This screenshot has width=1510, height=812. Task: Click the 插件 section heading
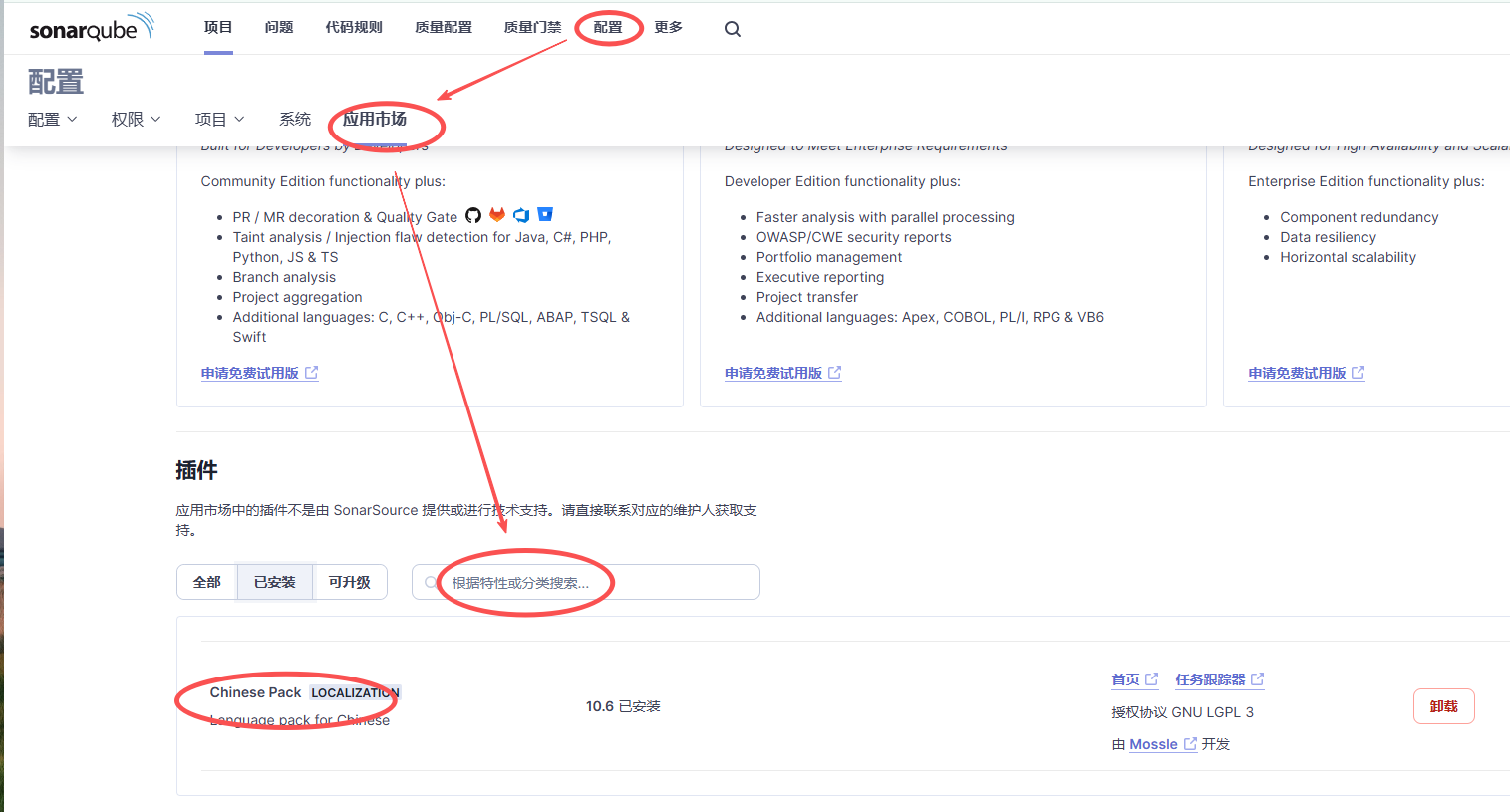click(196, 470)
